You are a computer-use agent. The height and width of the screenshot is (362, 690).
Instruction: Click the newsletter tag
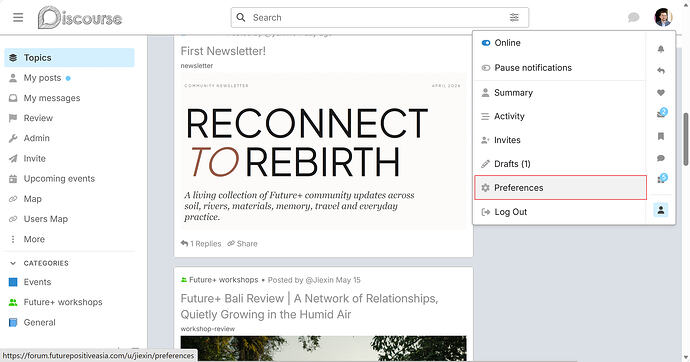coord(197,66)
